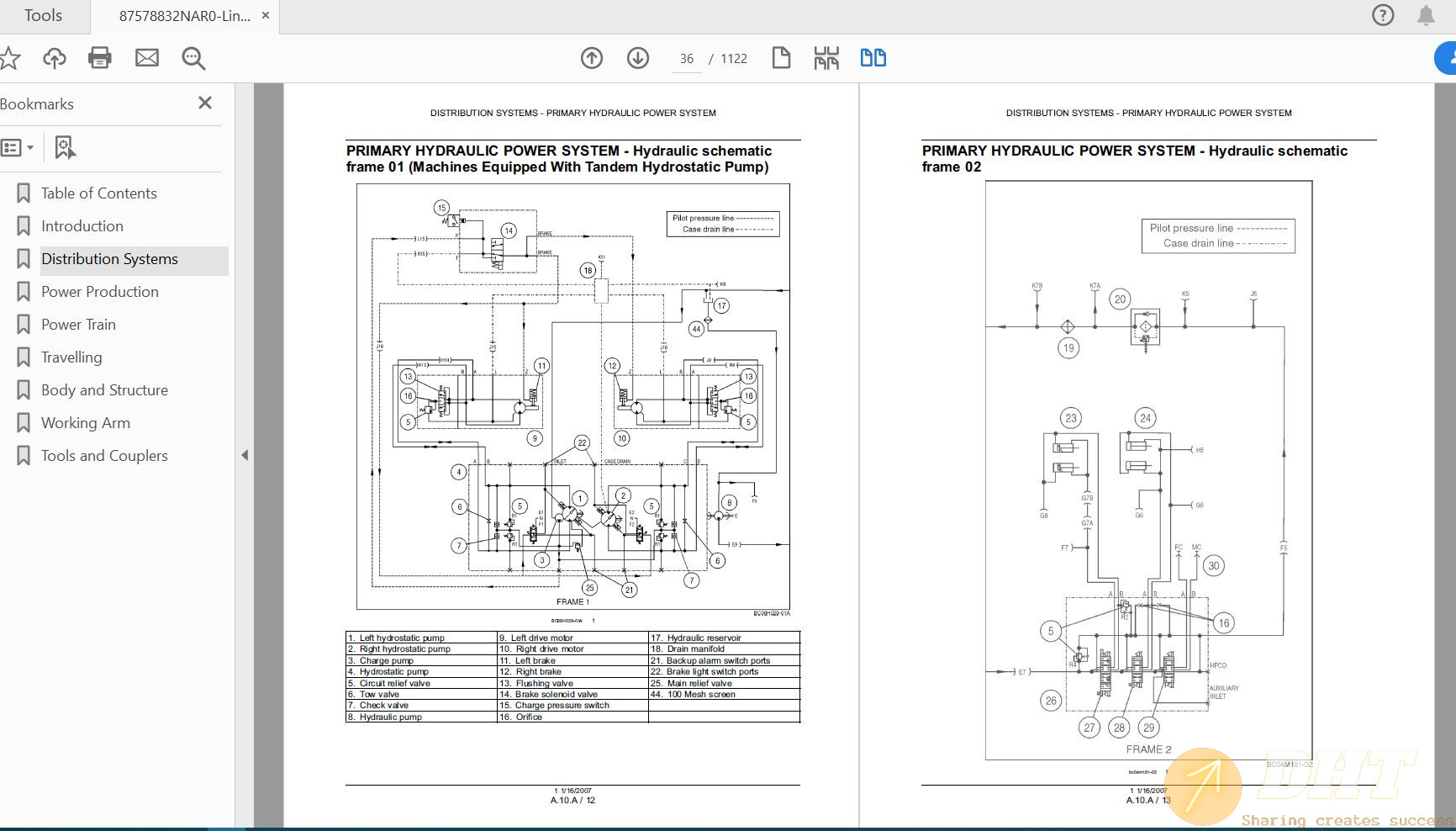Screen dimensions: 1456x831
Task: Upload file to cloud icon
Action: [x=55, y=58]
